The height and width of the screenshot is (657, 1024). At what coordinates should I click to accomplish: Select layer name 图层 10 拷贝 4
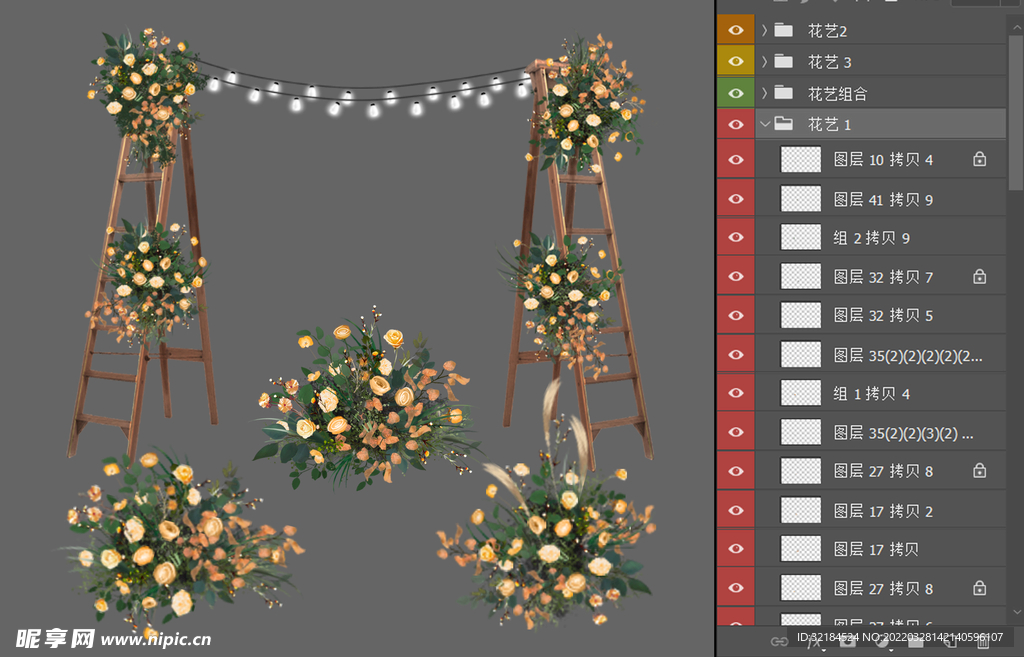[x=883, y=159]
